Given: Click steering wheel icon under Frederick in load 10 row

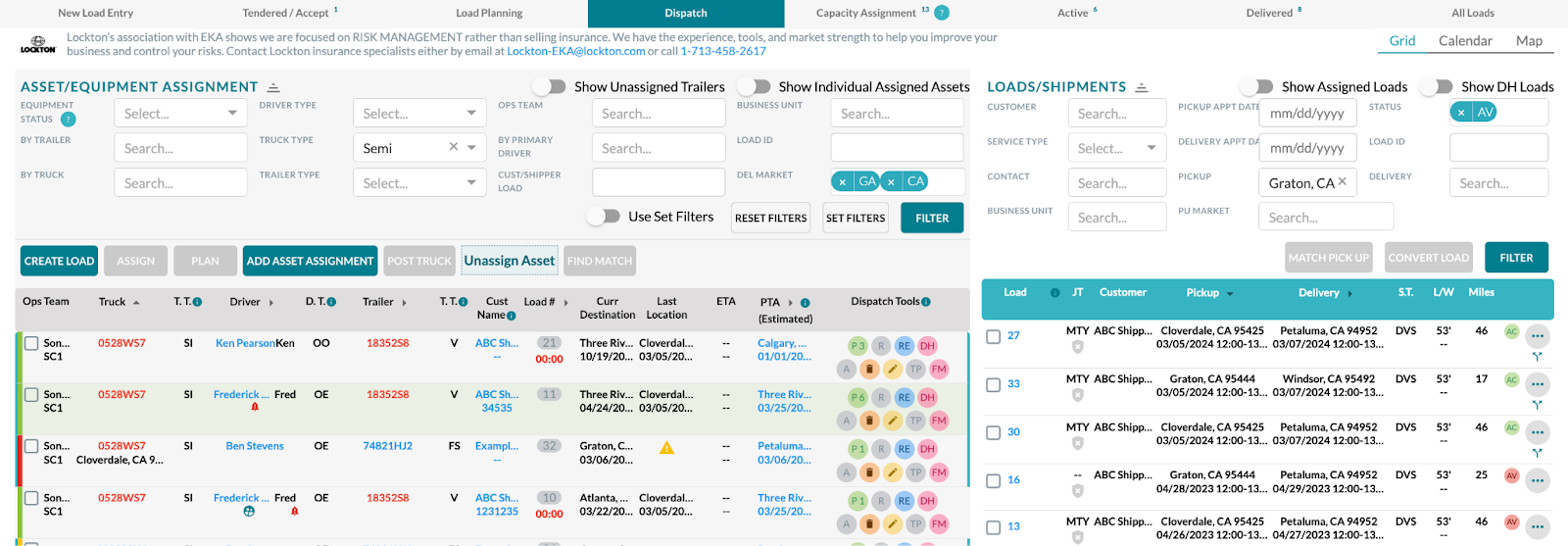Looking at the screenshot, I should [x=249, y=511].
